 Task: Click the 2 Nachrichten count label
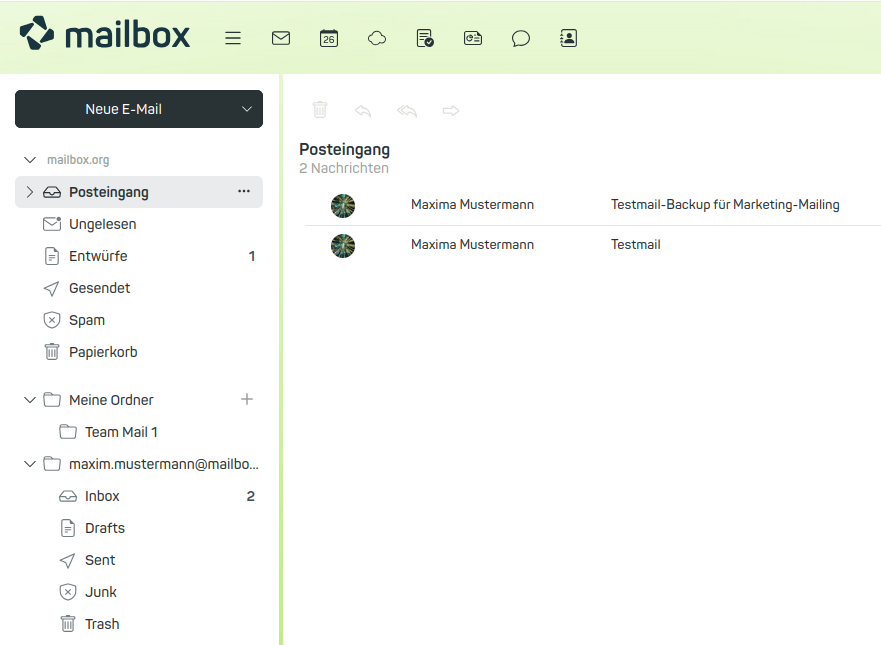(x=344, y=168)
